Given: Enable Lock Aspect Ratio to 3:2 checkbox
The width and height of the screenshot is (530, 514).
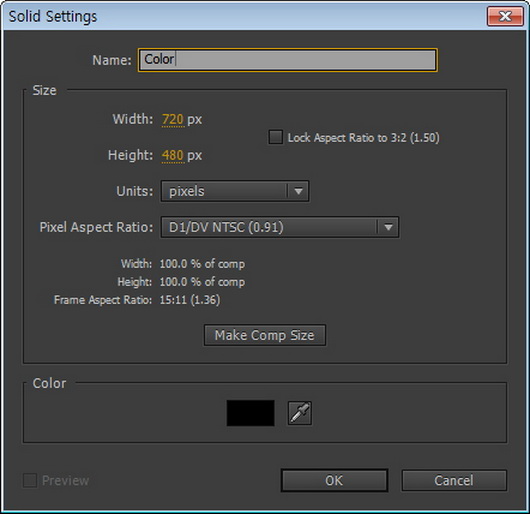Looking at the screenshot, I should (x=275, y=137).
